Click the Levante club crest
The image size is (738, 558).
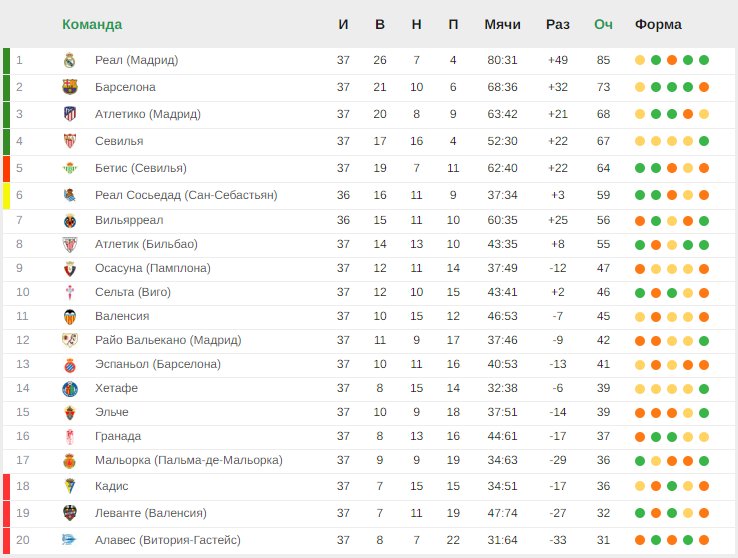pos(70,513)
